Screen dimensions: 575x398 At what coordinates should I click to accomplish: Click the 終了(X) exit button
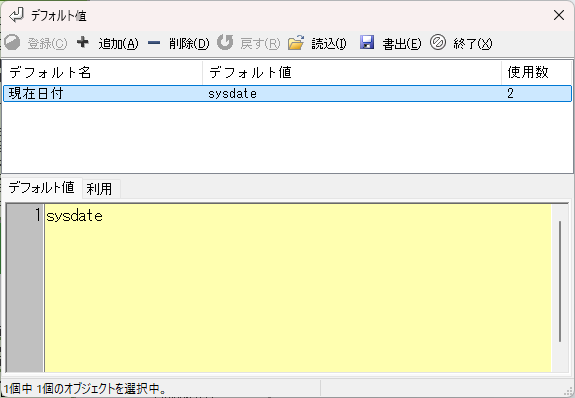tap(472, 44)
